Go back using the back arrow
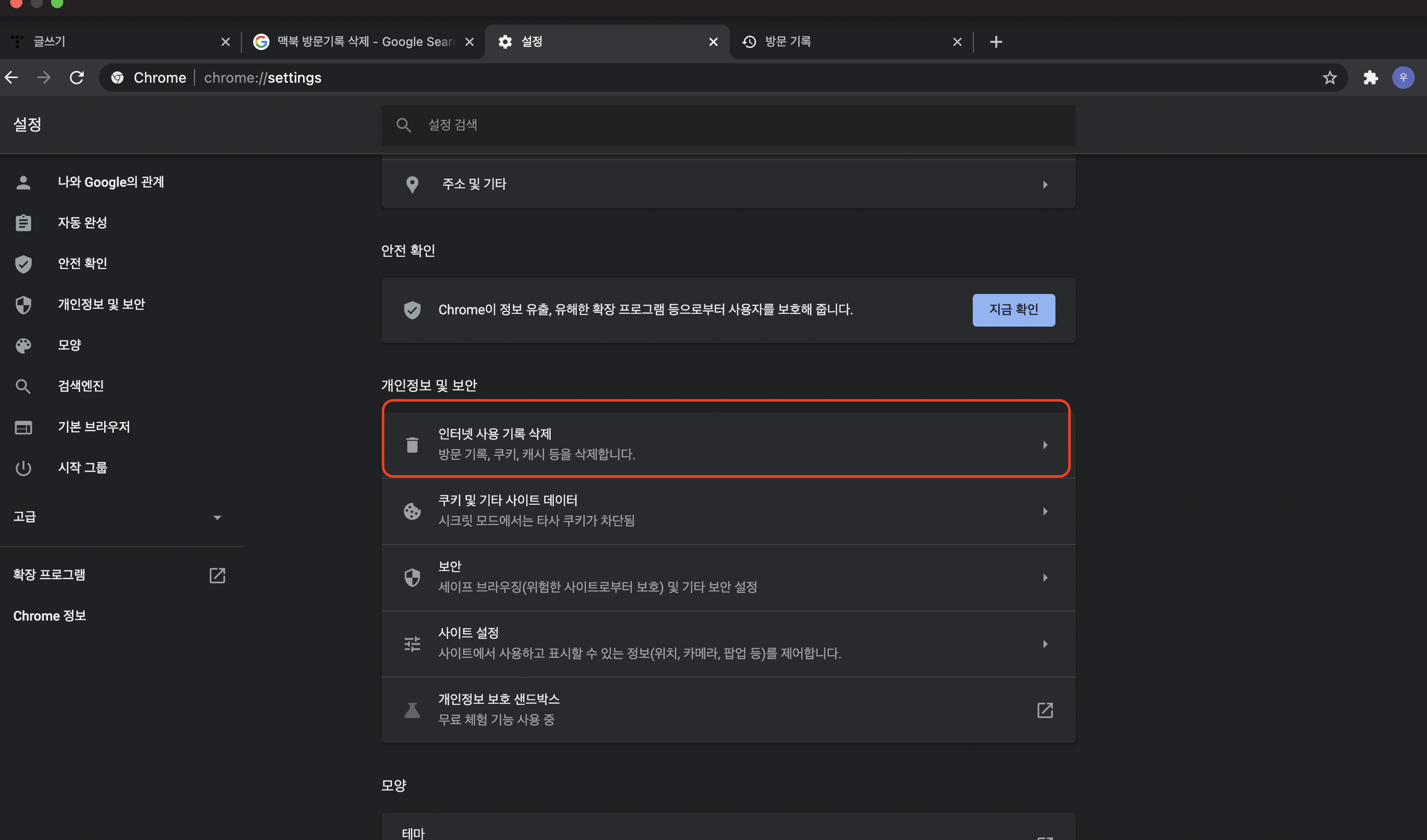Viewport: 1427px width, 840px height. [11, 78]
